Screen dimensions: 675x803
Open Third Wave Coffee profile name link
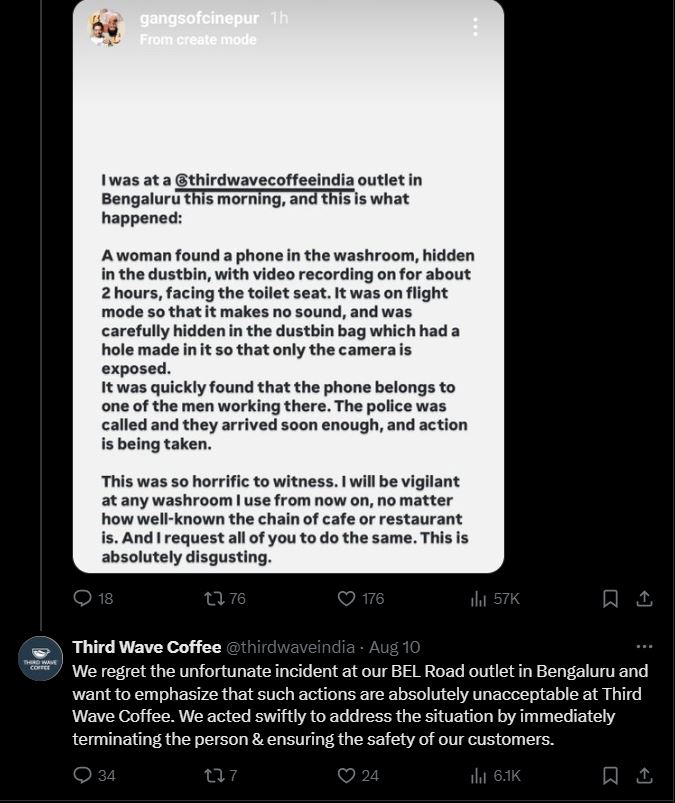point(147,647)
